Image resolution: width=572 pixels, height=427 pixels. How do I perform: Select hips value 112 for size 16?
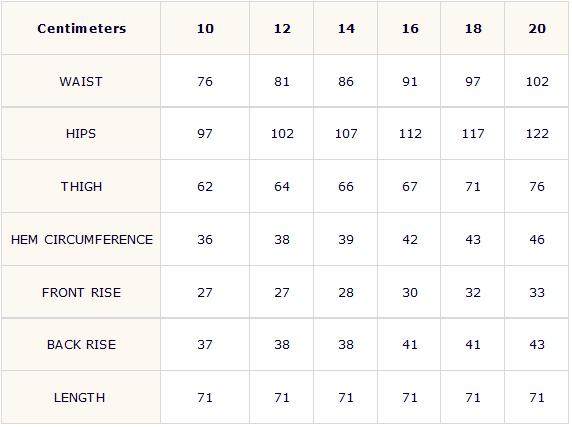[410, 134]
